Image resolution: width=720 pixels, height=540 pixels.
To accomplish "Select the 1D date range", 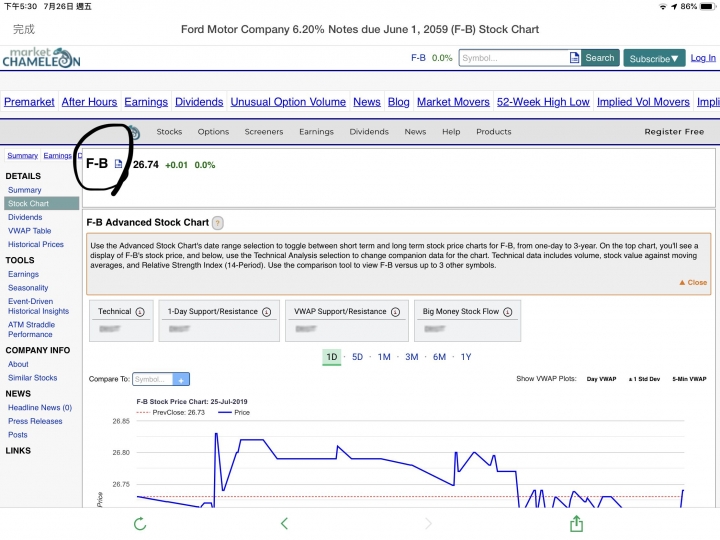I will pyautogui.click(x=332, y=357).
